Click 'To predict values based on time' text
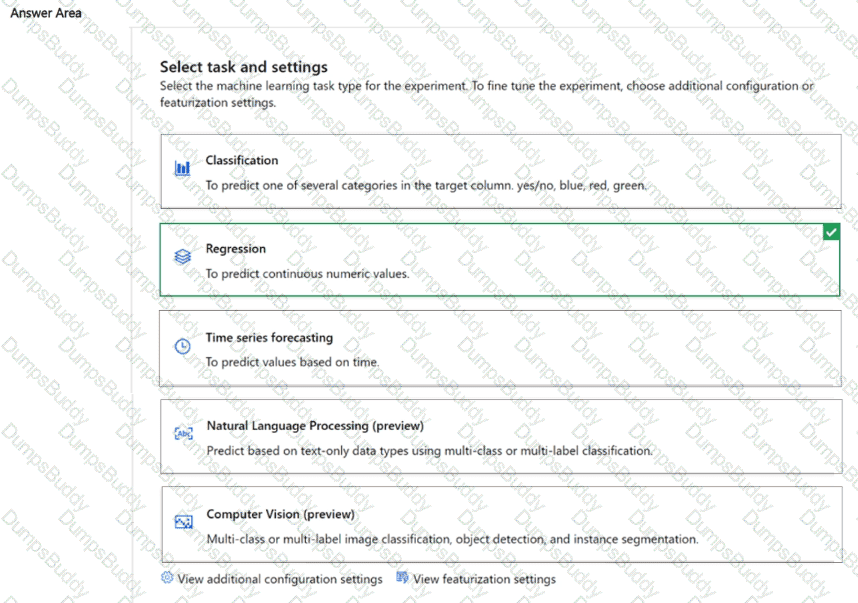Image resolution: width=858 pixels, height=603 pixels. [x=292, y=362]
